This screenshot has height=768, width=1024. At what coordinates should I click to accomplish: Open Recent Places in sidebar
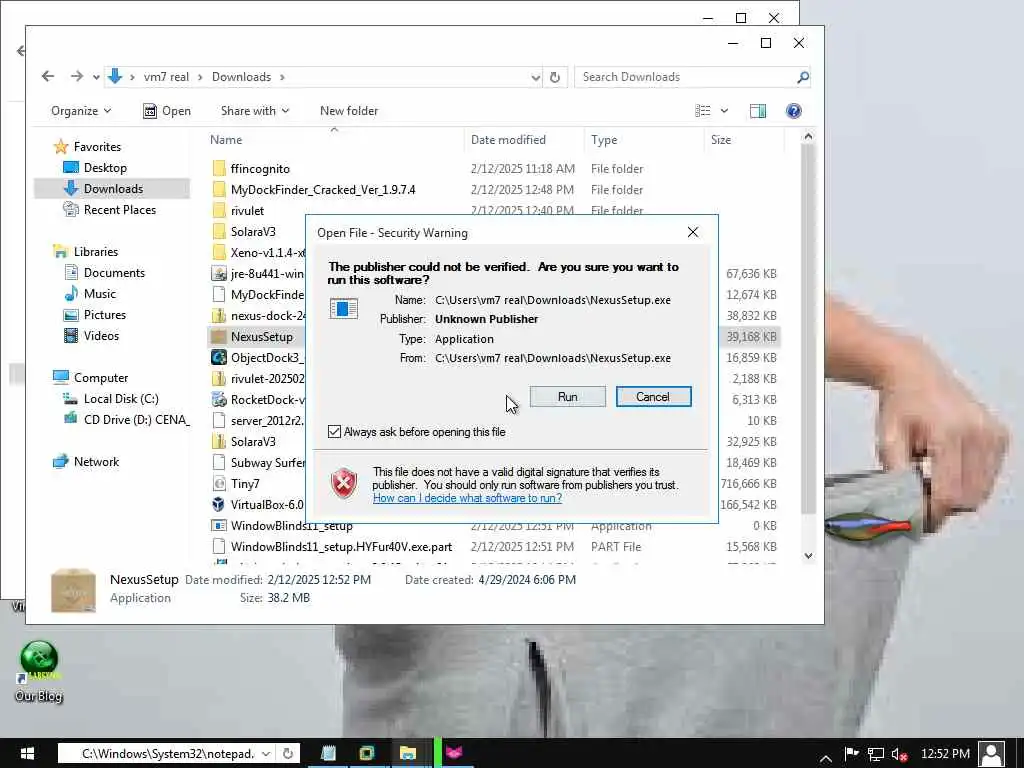(x=119, y=210)
